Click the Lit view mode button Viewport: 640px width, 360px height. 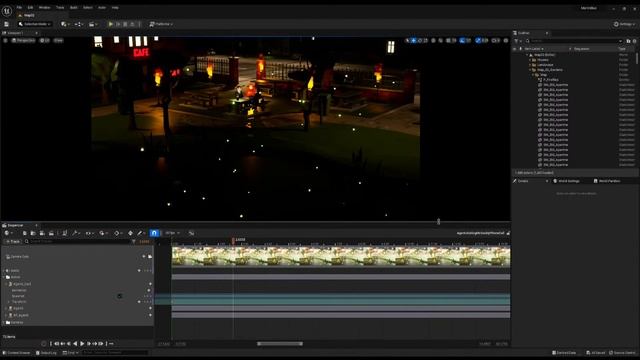click(x=45, y=40)
